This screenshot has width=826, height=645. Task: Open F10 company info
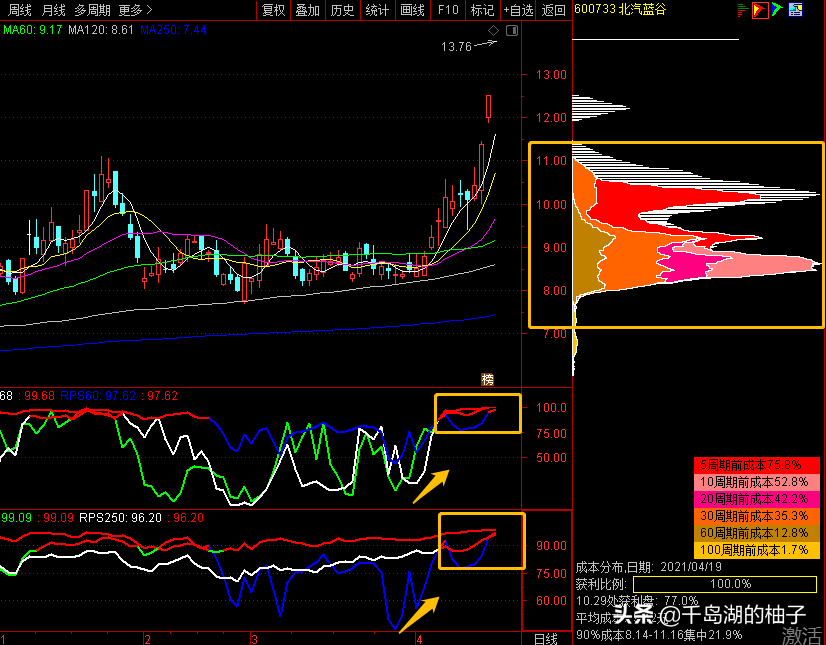tap(448, 10)
